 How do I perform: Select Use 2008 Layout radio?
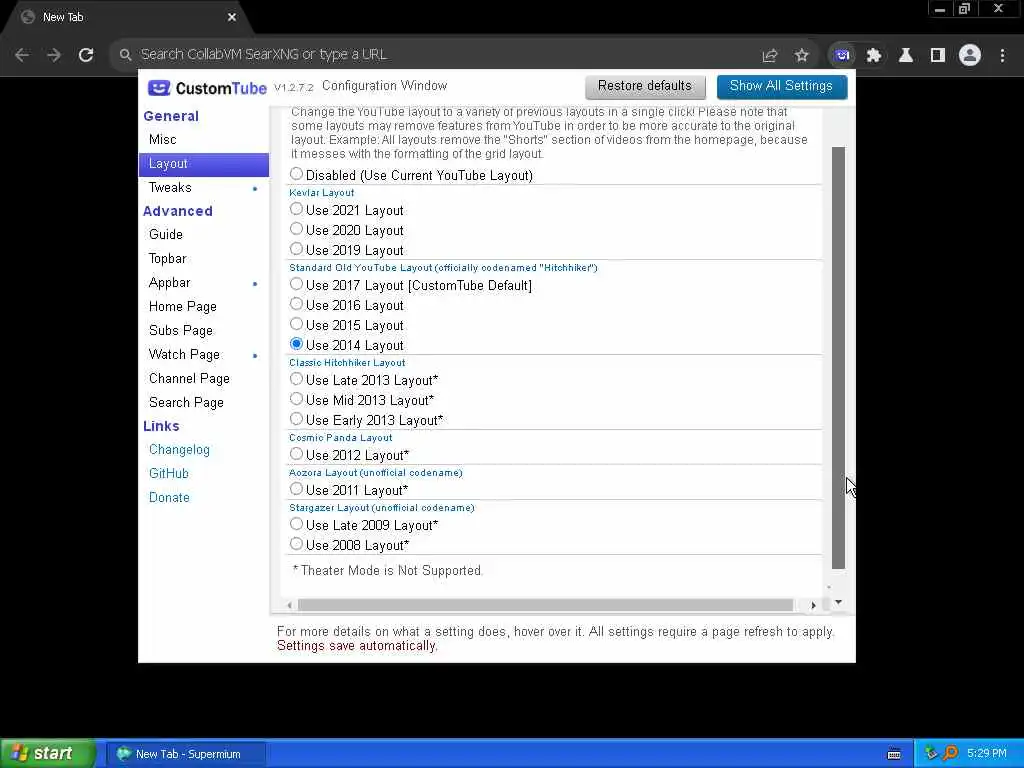(x=296, y=544)
